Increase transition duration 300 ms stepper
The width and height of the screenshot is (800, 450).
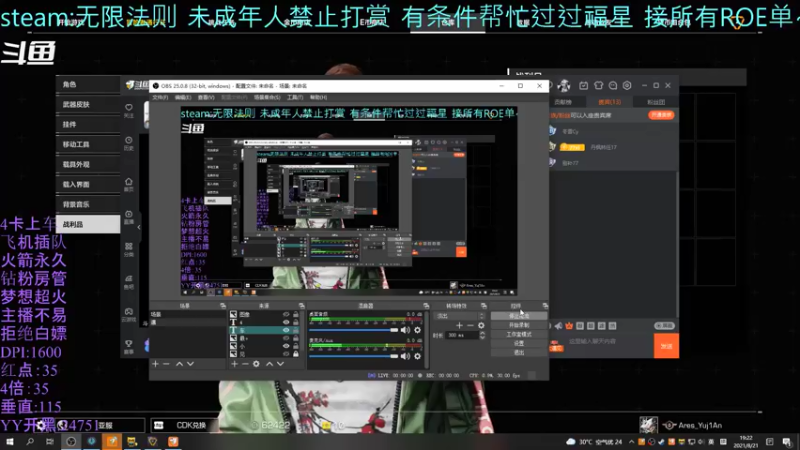pos(483,333)
